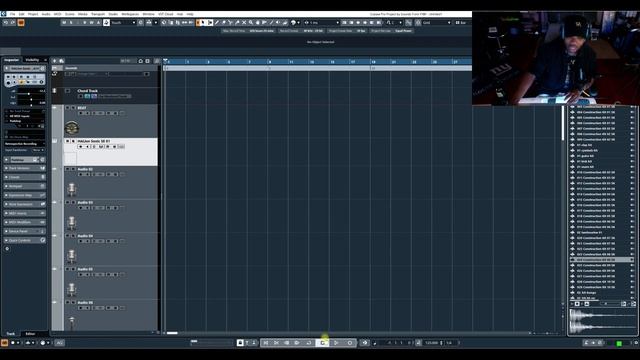Click the Audio 03 microphone icon

point(71,222)
